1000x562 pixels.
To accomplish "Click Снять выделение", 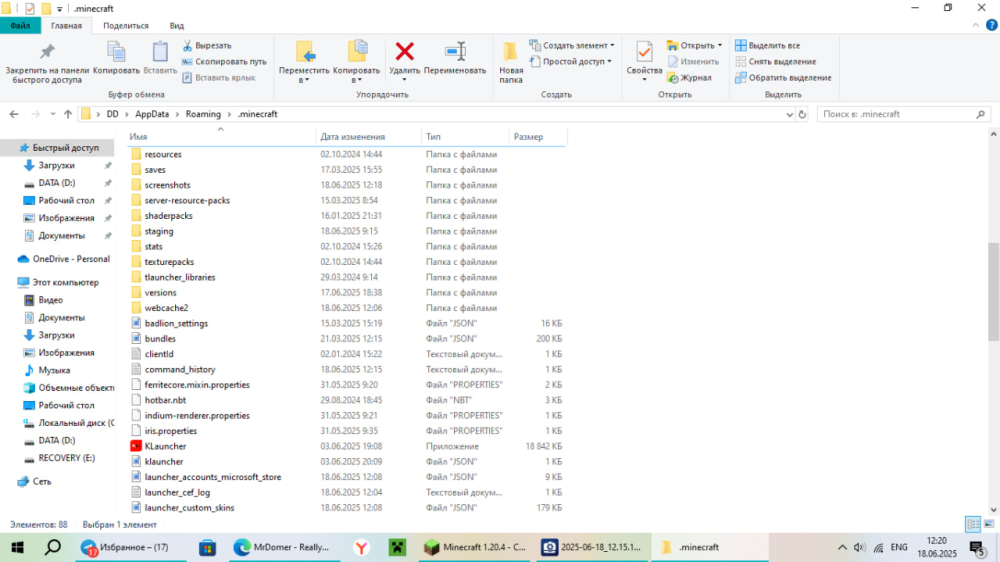I will click(x=776, y=62).
